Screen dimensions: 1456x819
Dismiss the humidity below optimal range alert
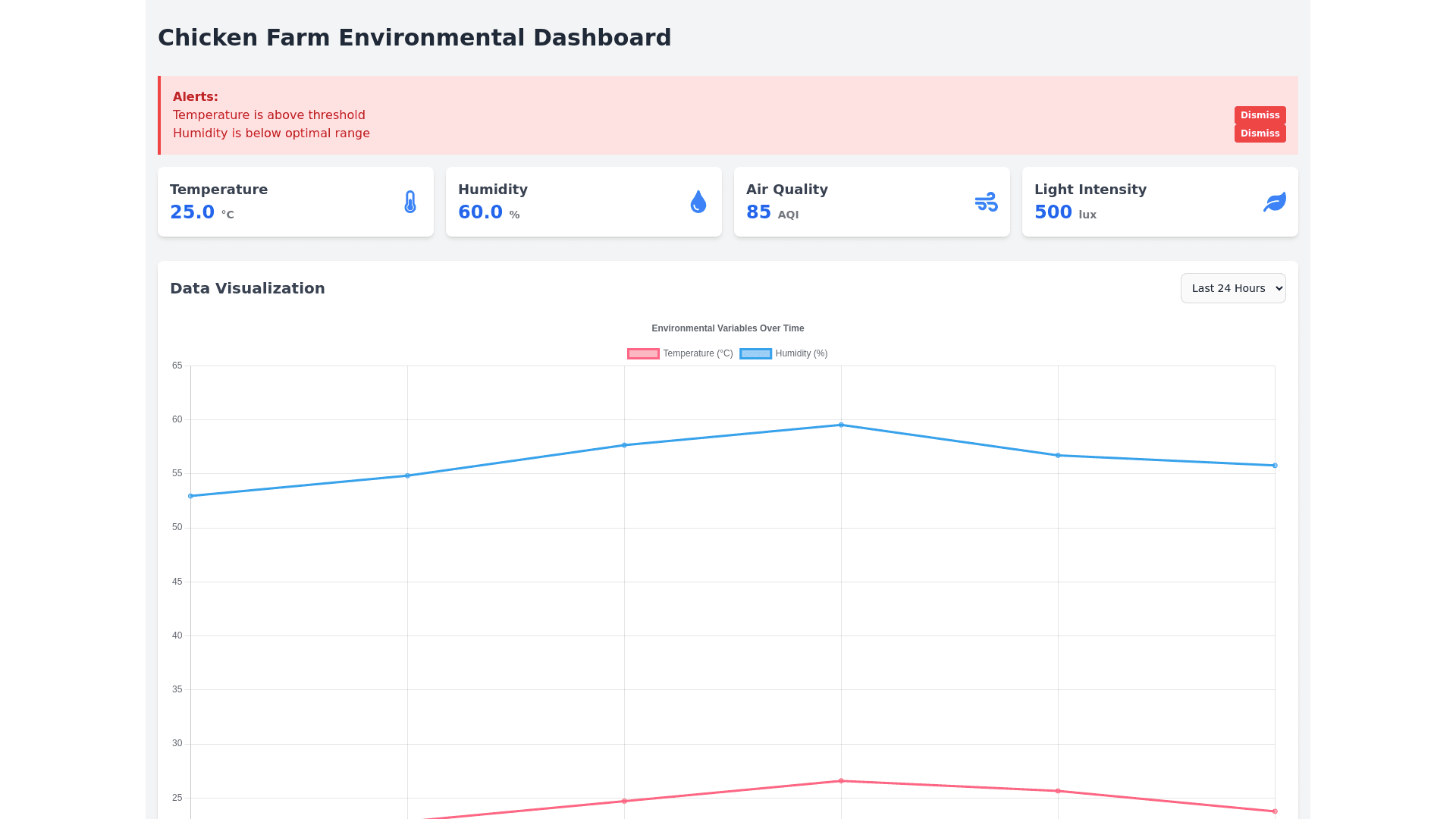1260,133
